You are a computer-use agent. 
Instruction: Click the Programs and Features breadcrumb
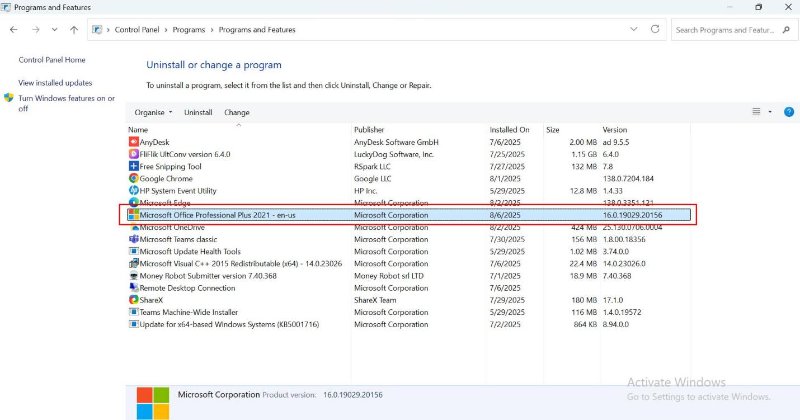click(257, 30)
